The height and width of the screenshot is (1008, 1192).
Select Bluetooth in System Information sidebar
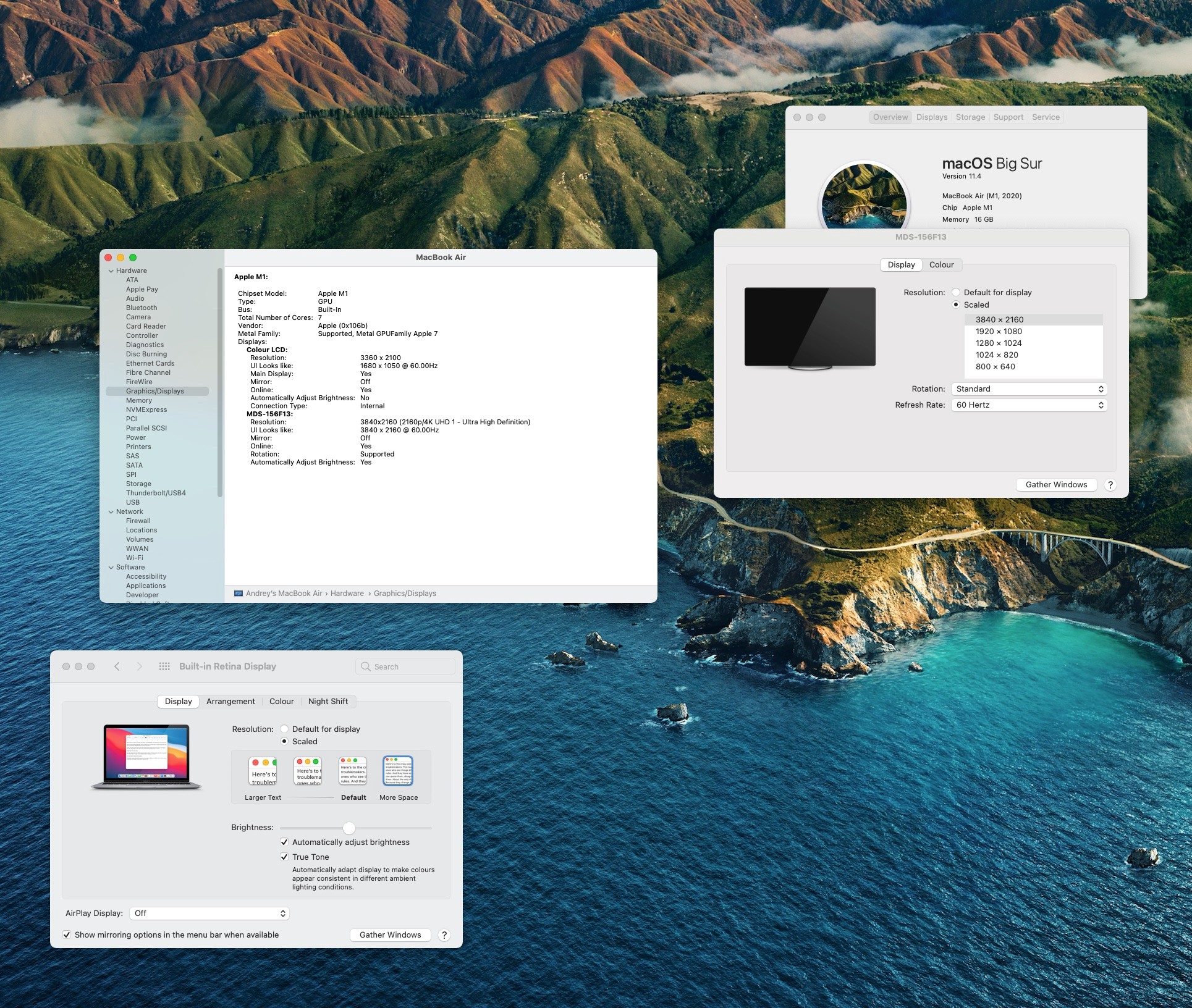[x=142, y=308]
